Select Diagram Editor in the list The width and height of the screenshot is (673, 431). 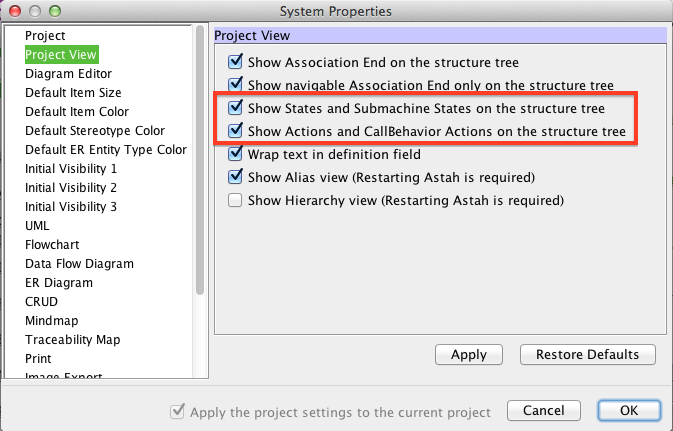click(68, 73)
